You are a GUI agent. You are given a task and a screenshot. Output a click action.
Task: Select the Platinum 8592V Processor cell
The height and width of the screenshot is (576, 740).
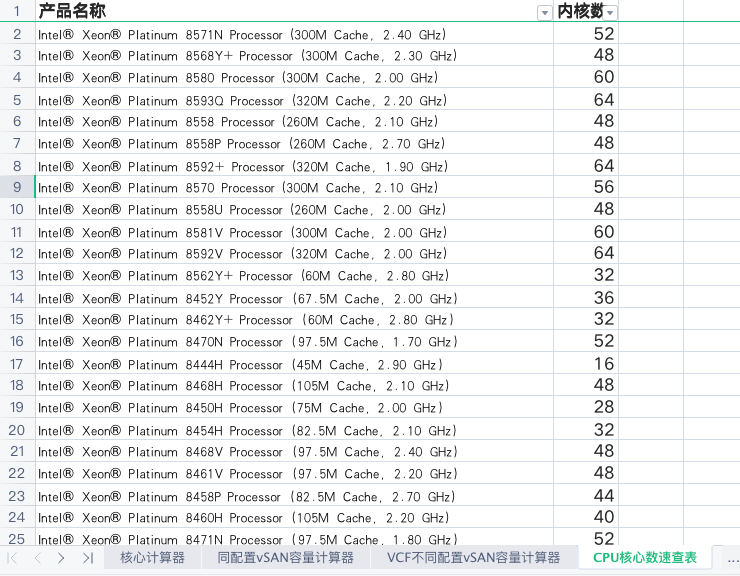[294, 254]
